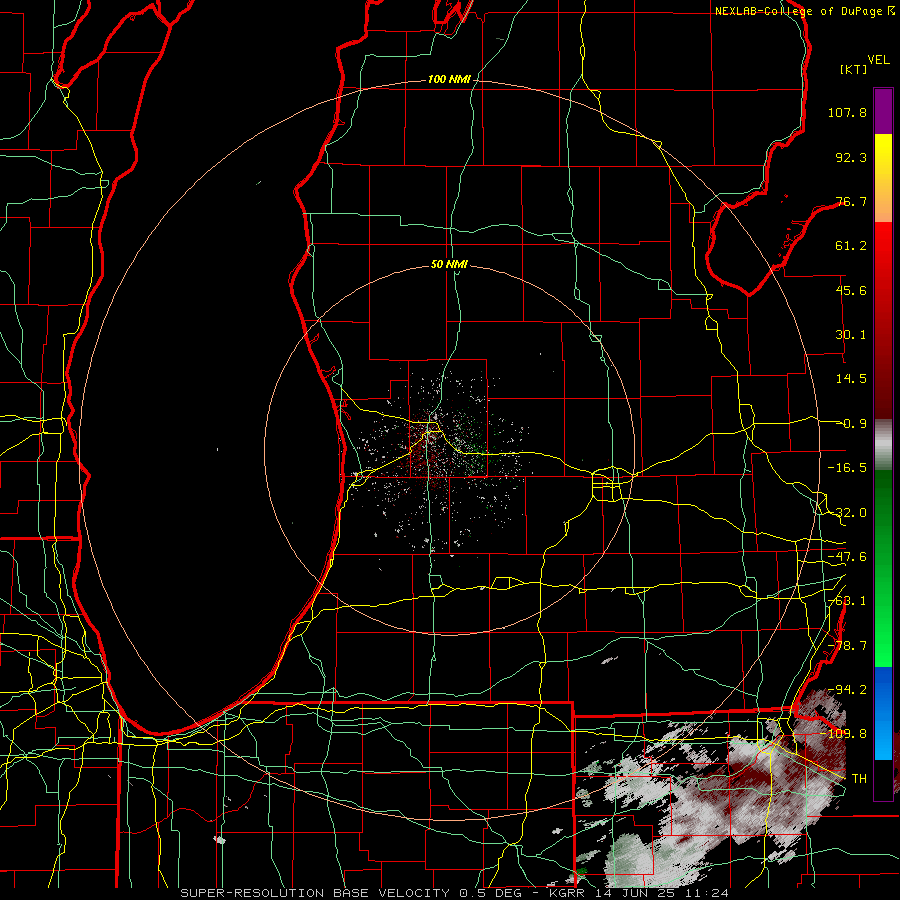Pick the blue segment of the velocity scale
The image size is (900, 900).
pyautogui.click(x=883, y=713)
